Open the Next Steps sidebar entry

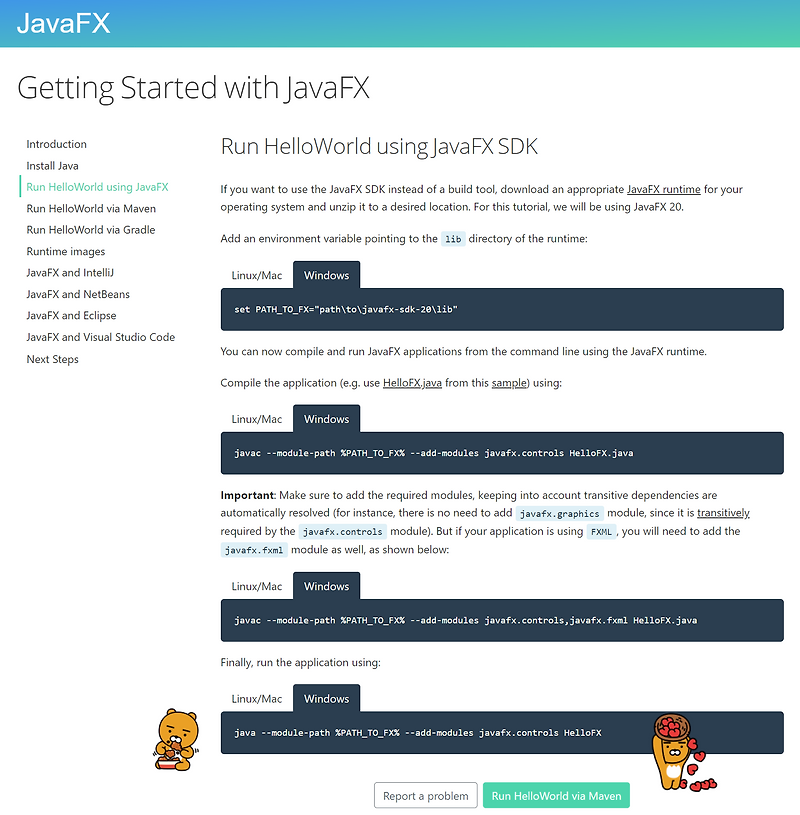52,359
